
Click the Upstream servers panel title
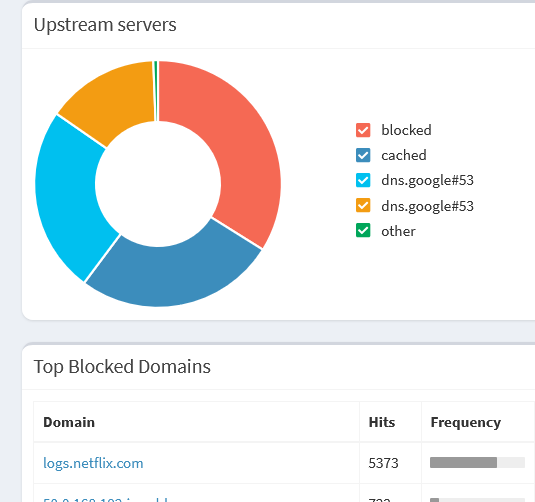[x=105, y=25]
